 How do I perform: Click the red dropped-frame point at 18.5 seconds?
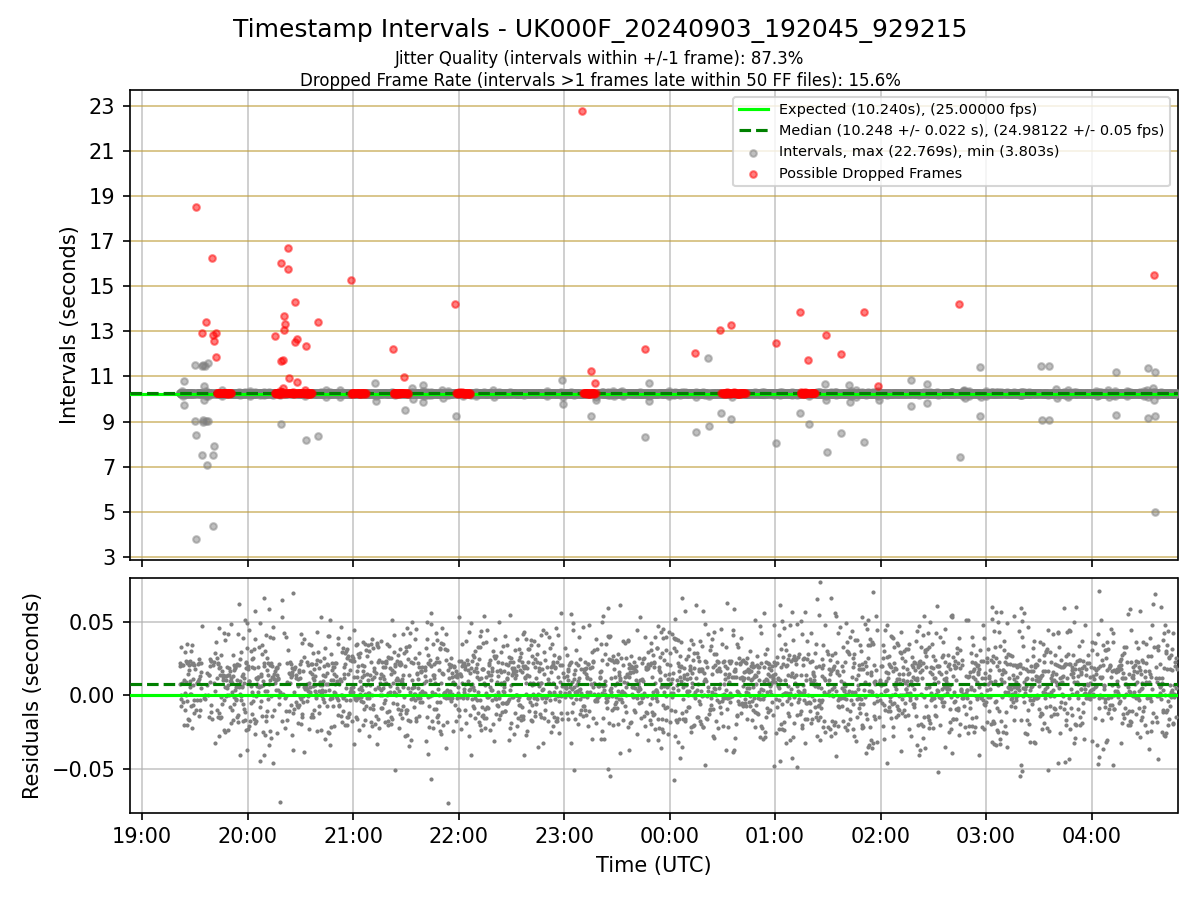[196, 207]
